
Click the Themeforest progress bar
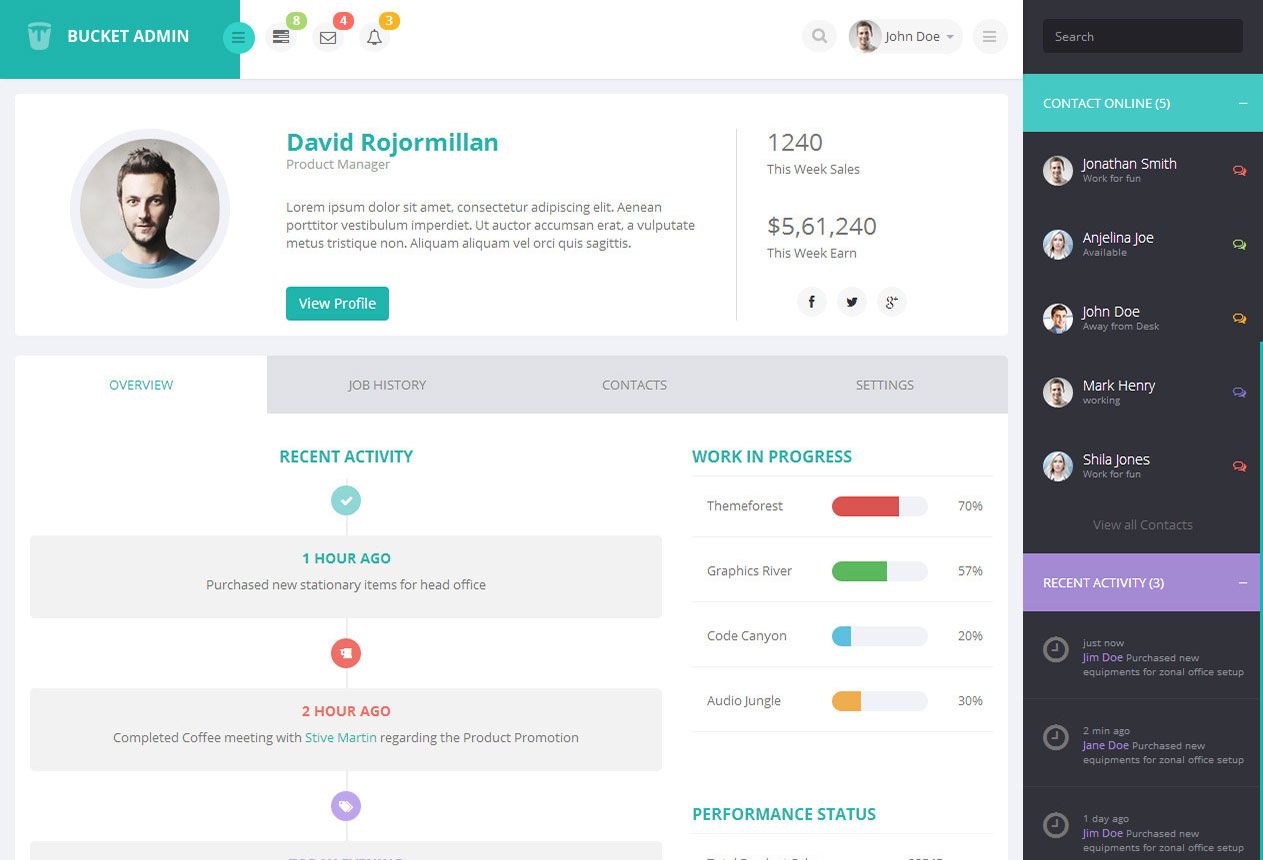click(879, 507)
